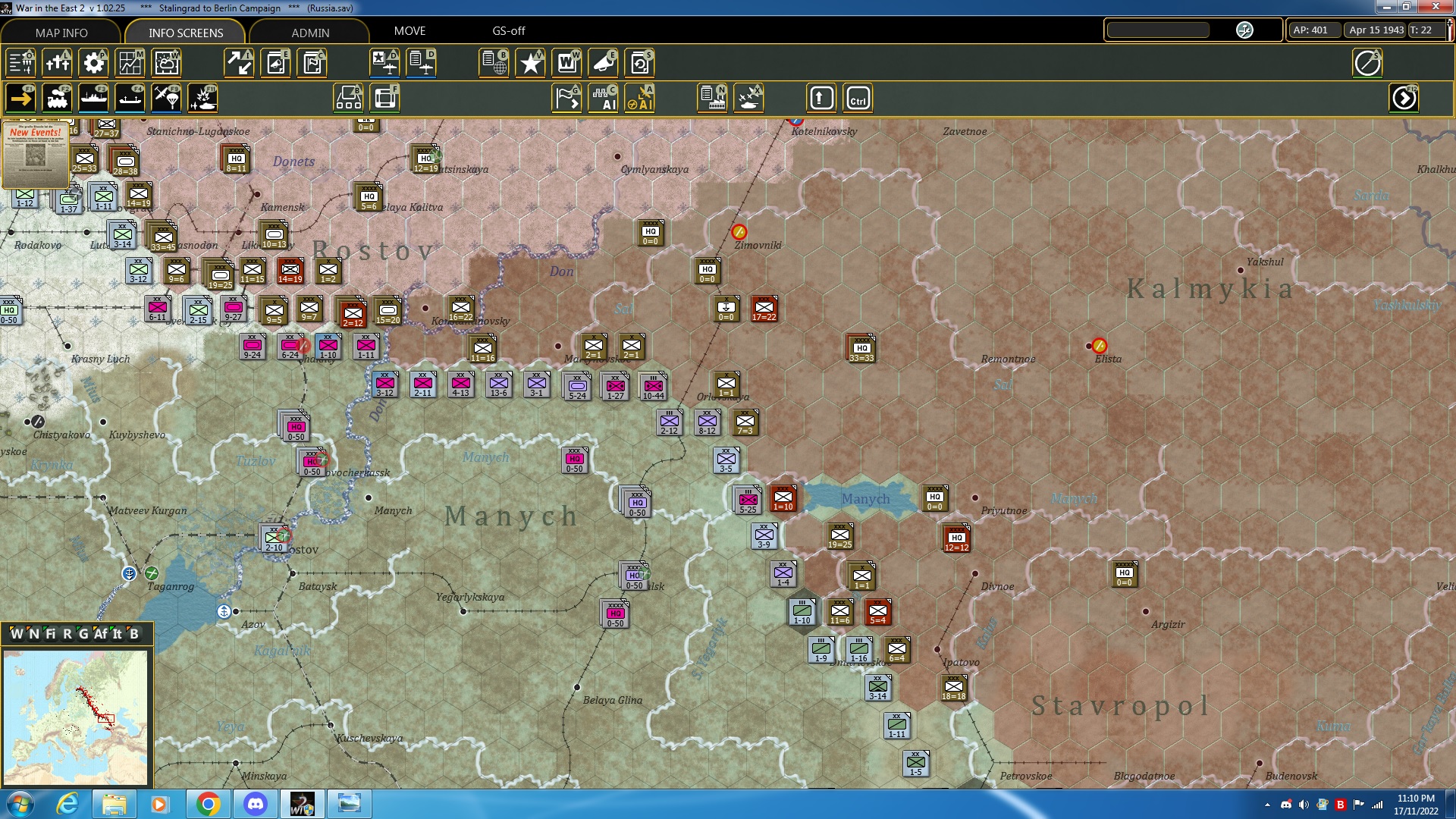Click the Ctrl button
Viewport: 1456px width, 819px height.
(x=858, y=99)
